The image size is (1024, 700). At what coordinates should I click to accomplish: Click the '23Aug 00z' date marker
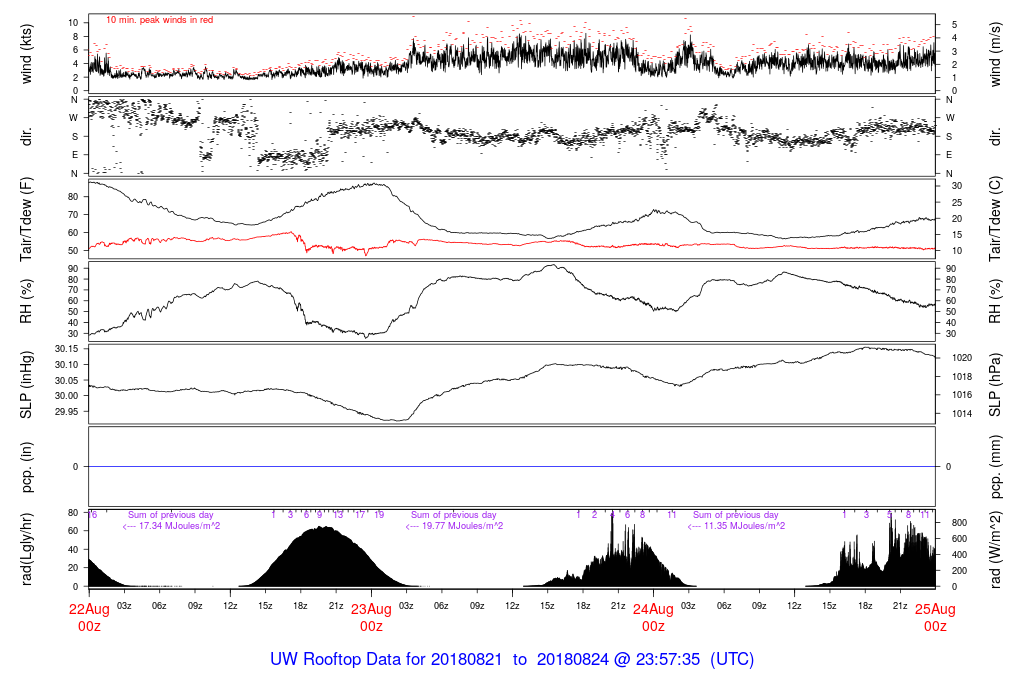tap(372, 617)
